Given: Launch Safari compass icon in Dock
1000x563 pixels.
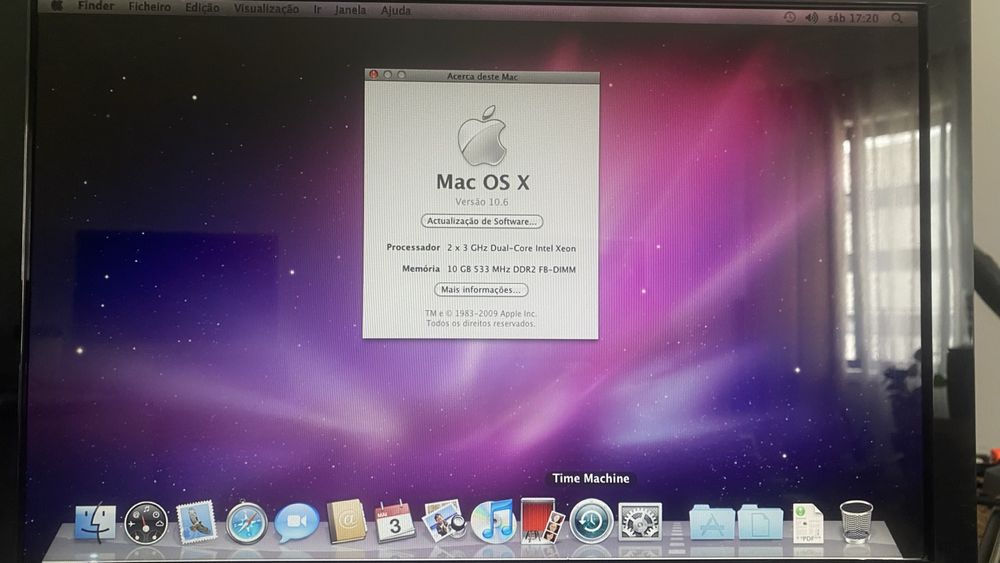Looking at the screenshot, I should pos(246,523).
